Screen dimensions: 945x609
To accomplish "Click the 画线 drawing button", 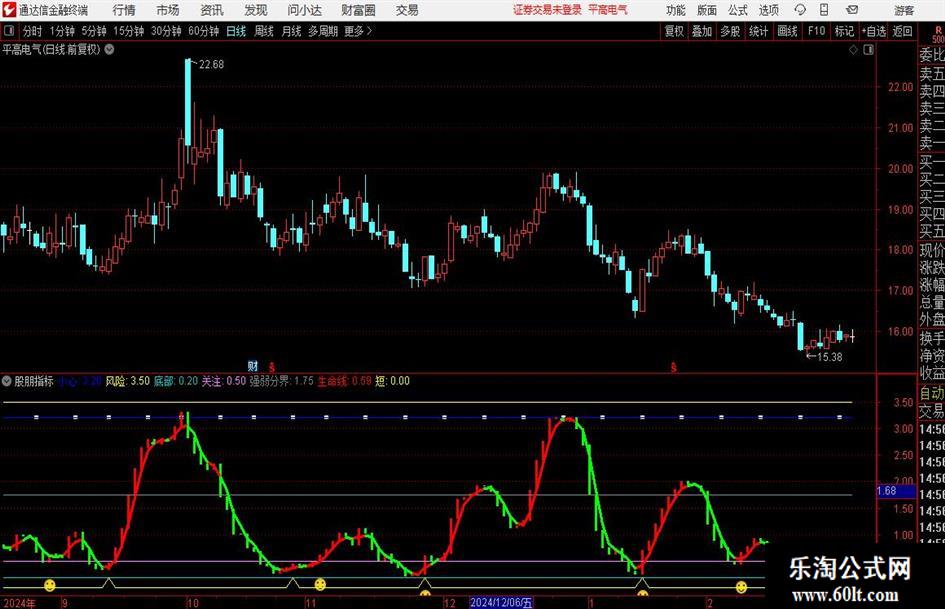I will point(787,31).
